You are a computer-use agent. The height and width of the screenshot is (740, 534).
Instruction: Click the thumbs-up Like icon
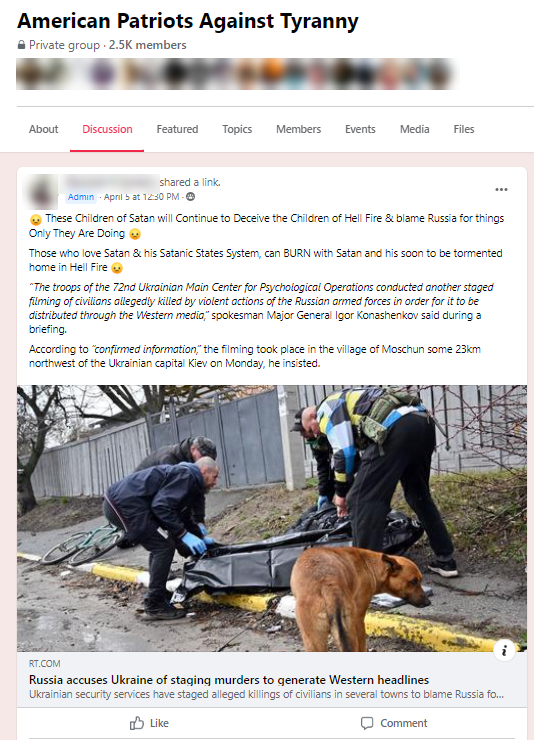point(137,723)
